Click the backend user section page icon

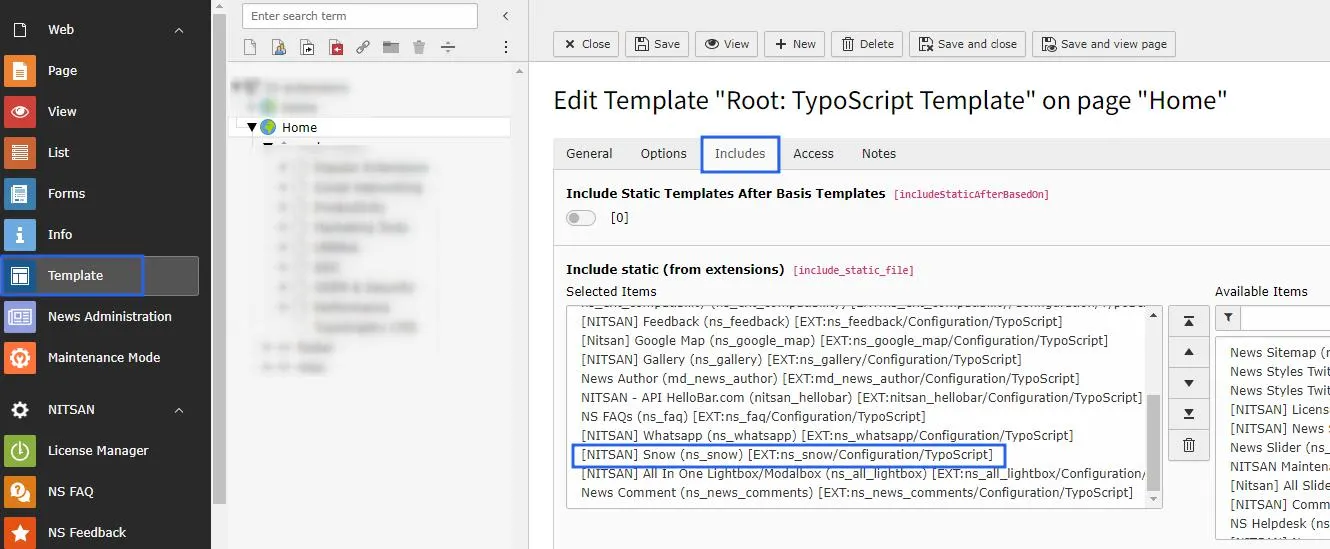point(278,47)
